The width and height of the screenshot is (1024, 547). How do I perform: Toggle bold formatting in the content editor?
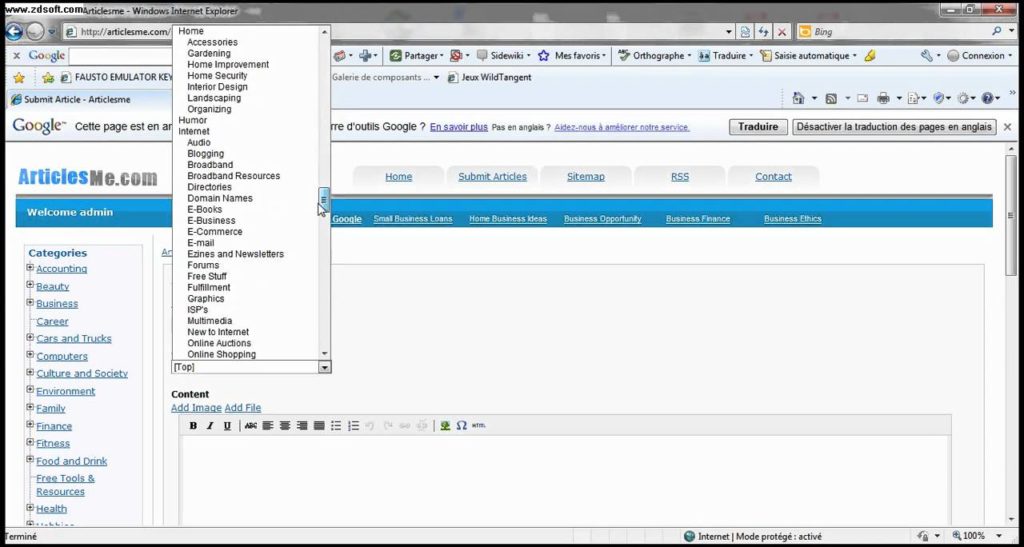(193, 426)
